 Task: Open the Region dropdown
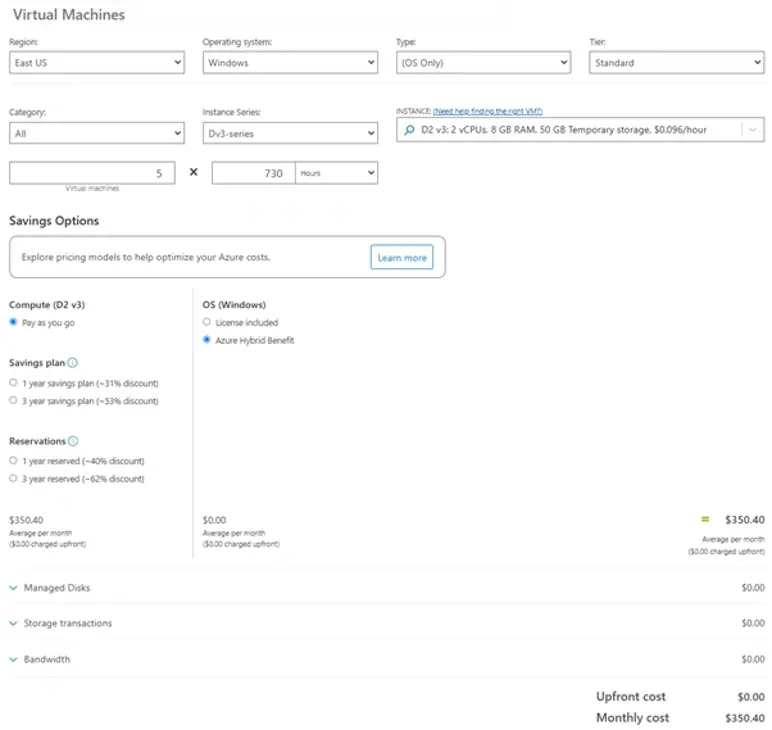point(97,63)
